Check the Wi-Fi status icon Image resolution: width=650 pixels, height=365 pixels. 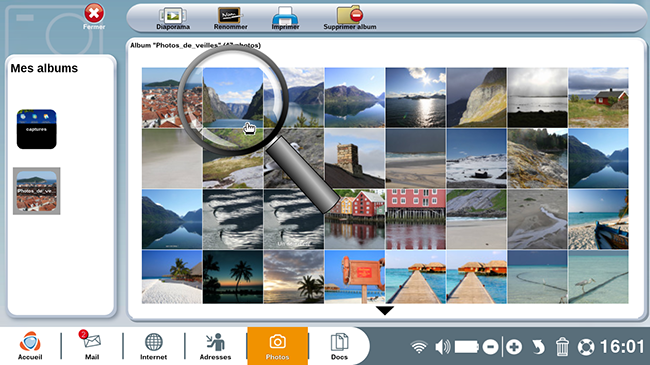click(x=419, y=347)
